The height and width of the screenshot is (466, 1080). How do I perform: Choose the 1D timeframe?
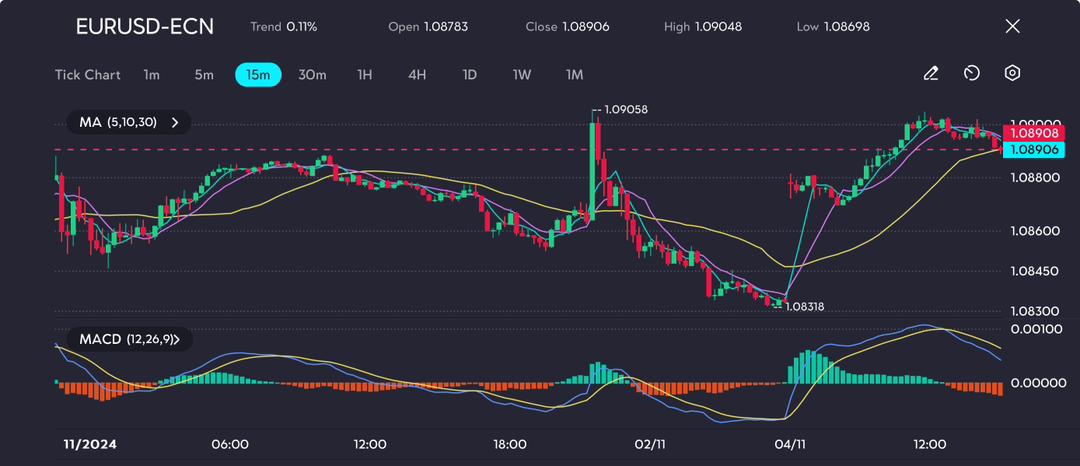pyautogui.click(x=469, y=74)
